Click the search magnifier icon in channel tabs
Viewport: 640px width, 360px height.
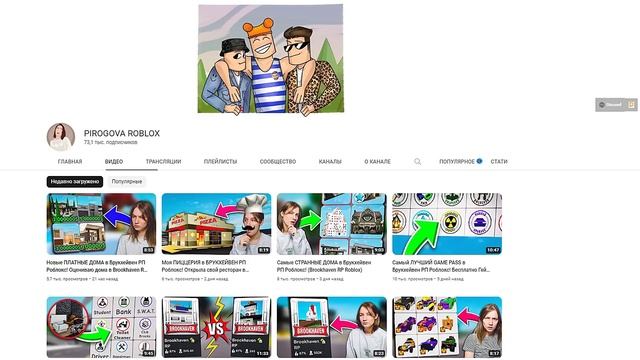click(417, 162)
